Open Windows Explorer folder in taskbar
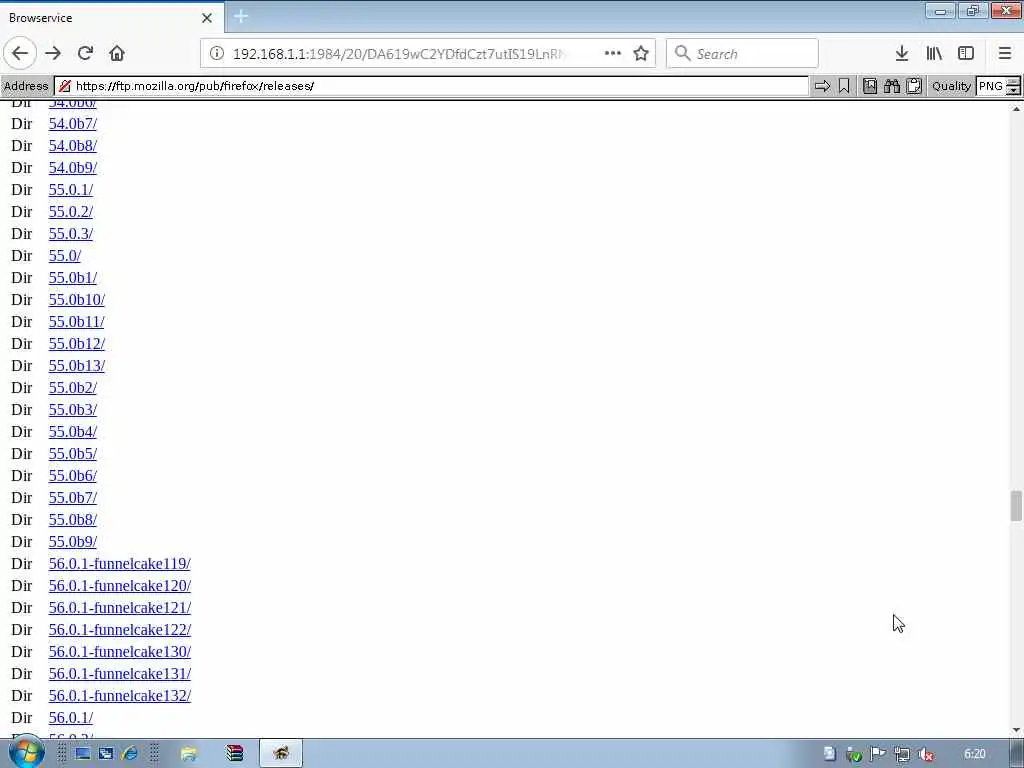 tap(189, 754)
